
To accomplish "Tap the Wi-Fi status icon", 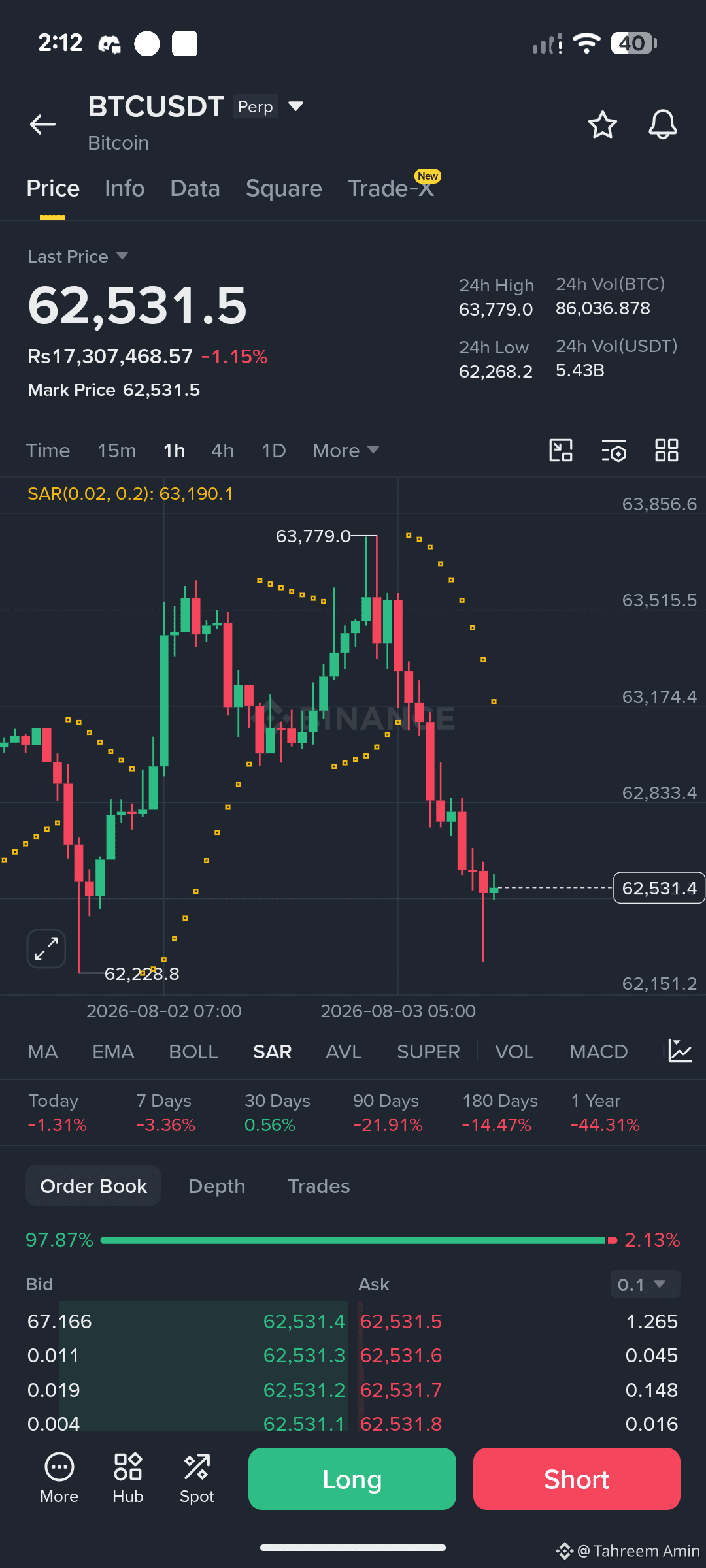I will pos(586,43).
